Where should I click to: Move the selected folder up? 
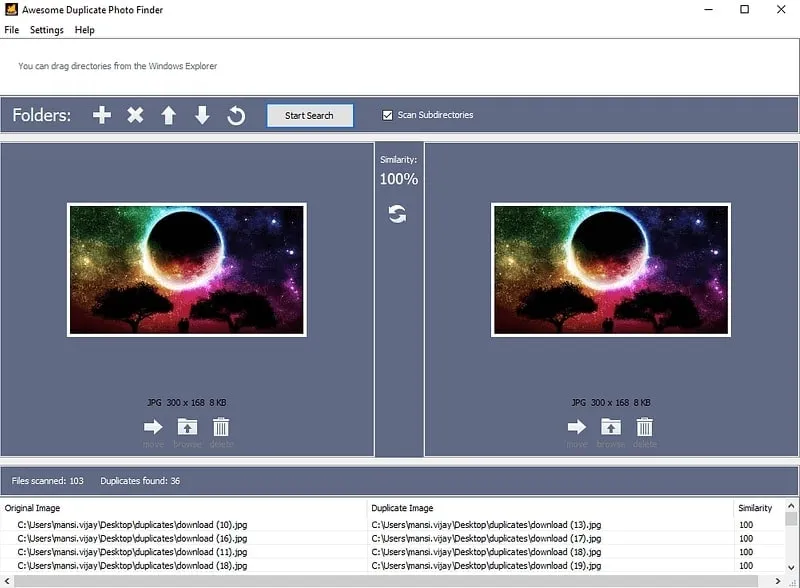pyautogui.click(x=169, y=115)
